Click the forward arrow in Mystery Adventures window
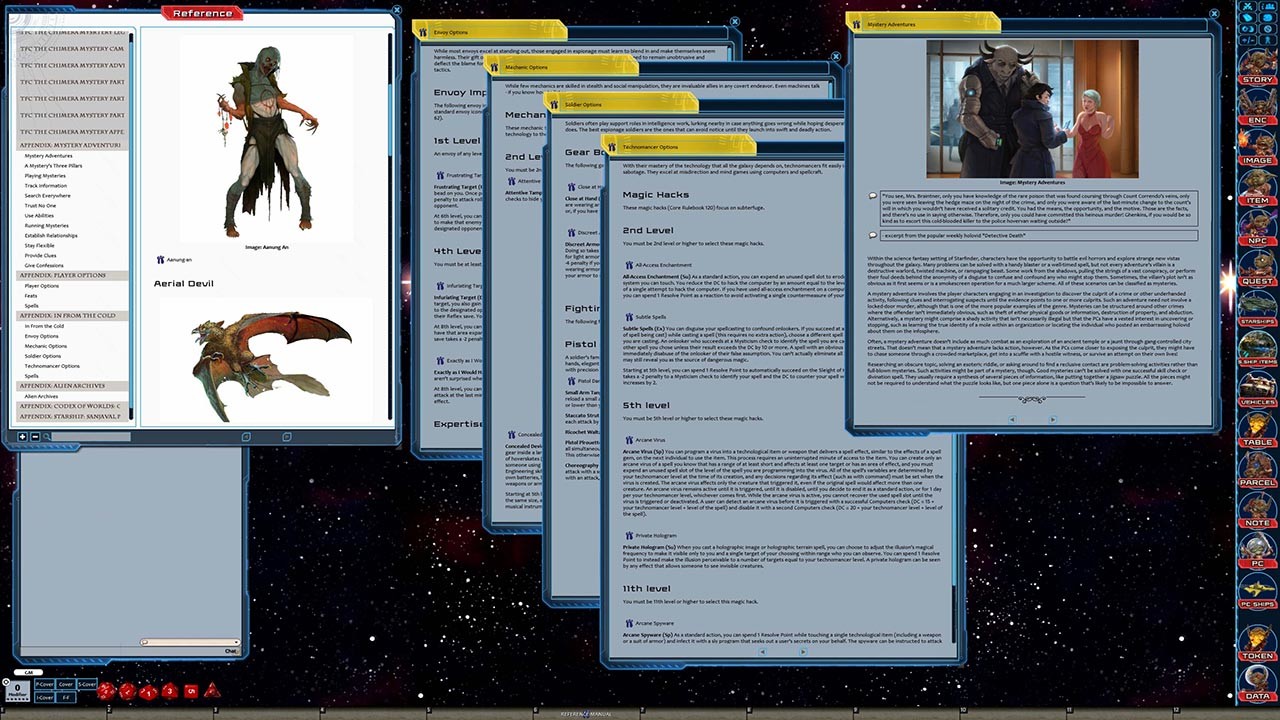The image size is (1280, 720). [x=1053, y=420]
